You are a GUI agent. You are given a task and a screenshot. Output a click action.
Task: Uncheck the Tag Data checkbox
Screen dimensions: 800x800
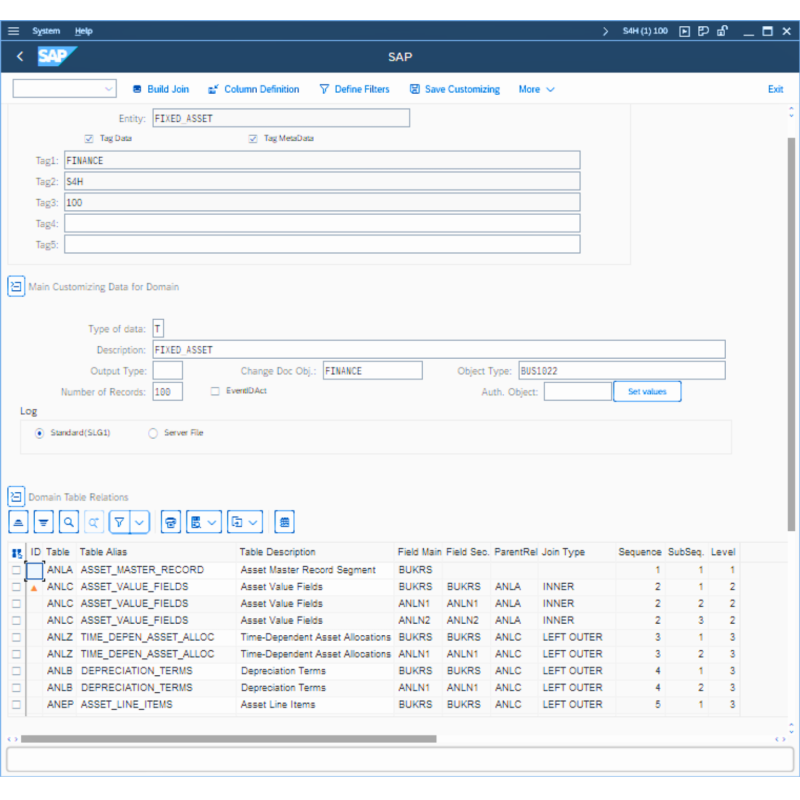point(90,139)
